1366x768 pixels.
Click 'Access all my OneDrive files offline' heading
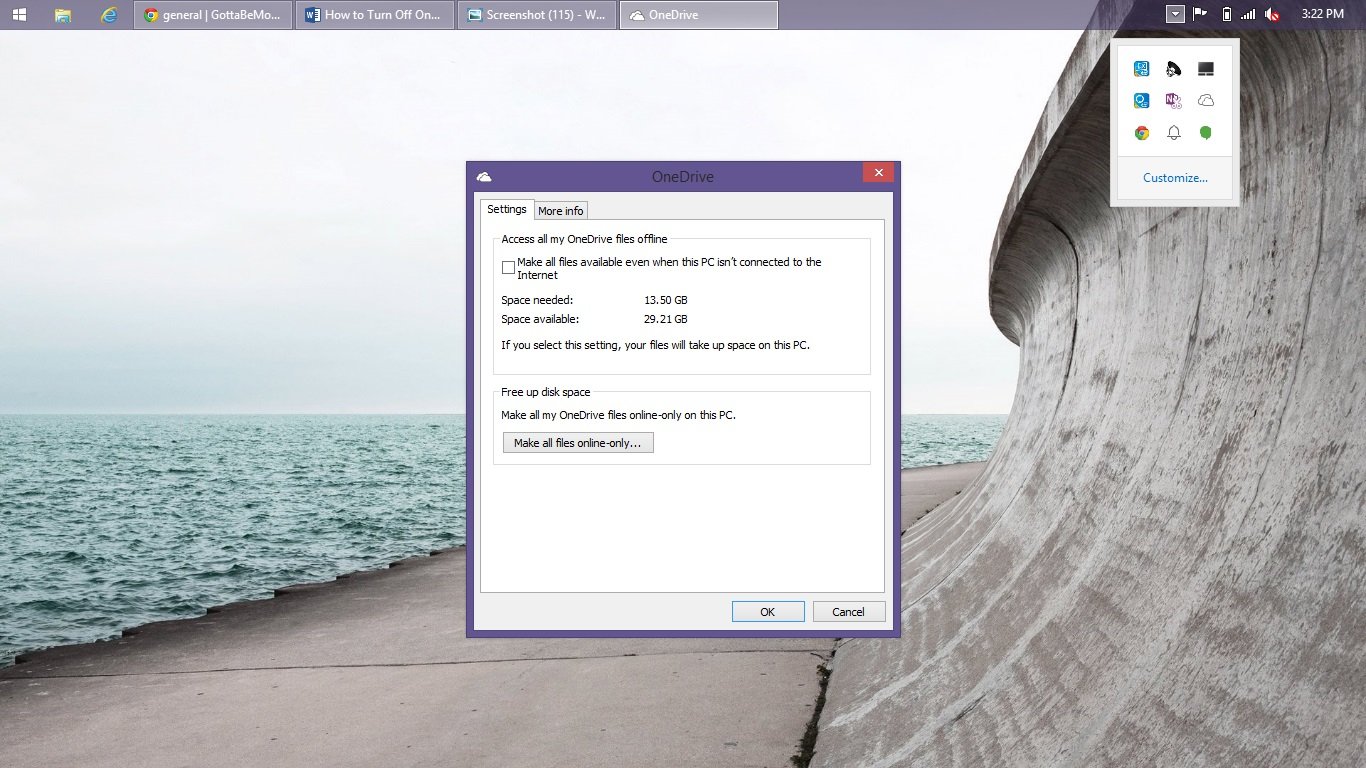coord(584,239)
